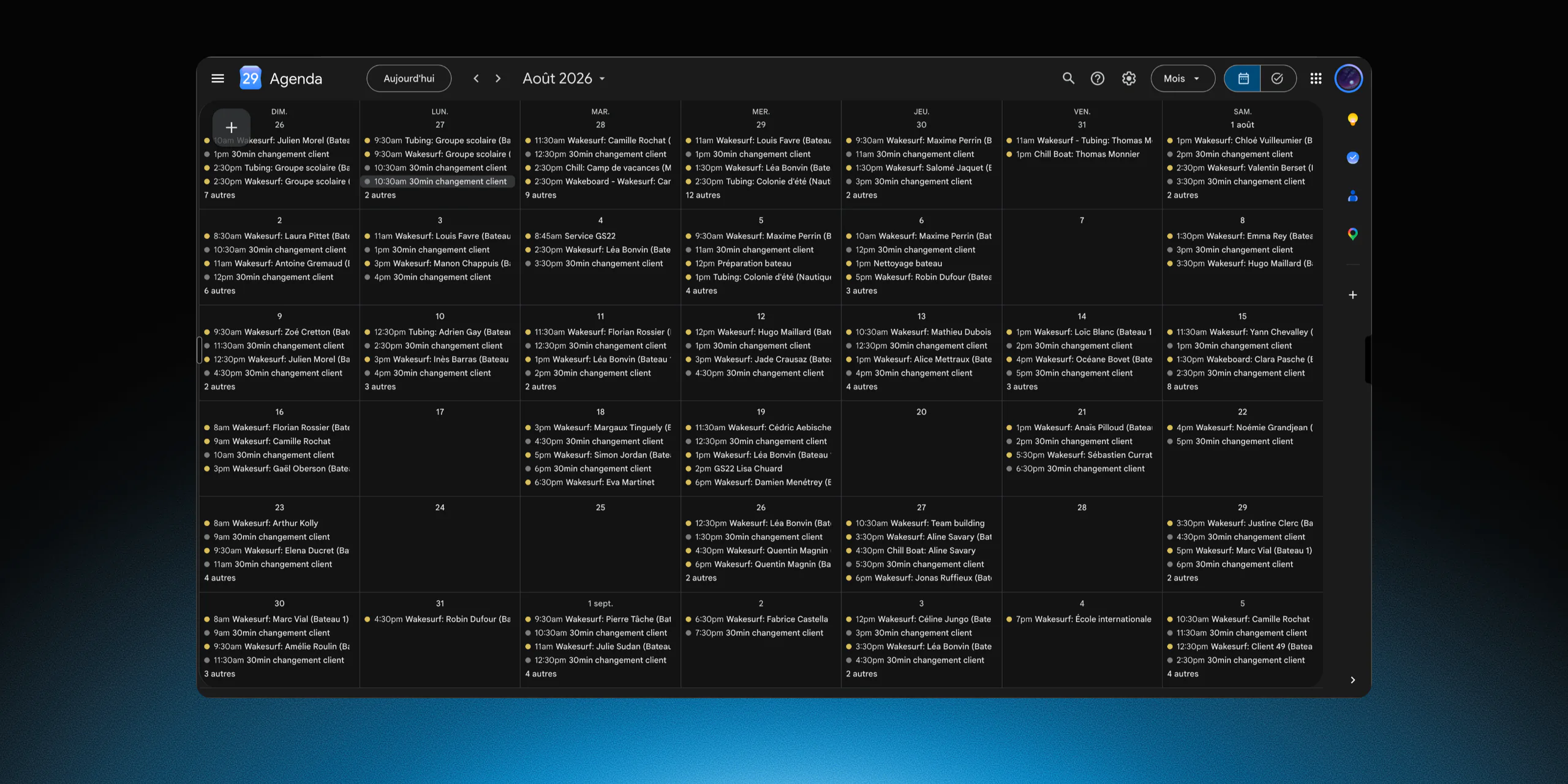Open the settings gear menu
This screenshot has height=784, width=1568.
[1129, 78]
